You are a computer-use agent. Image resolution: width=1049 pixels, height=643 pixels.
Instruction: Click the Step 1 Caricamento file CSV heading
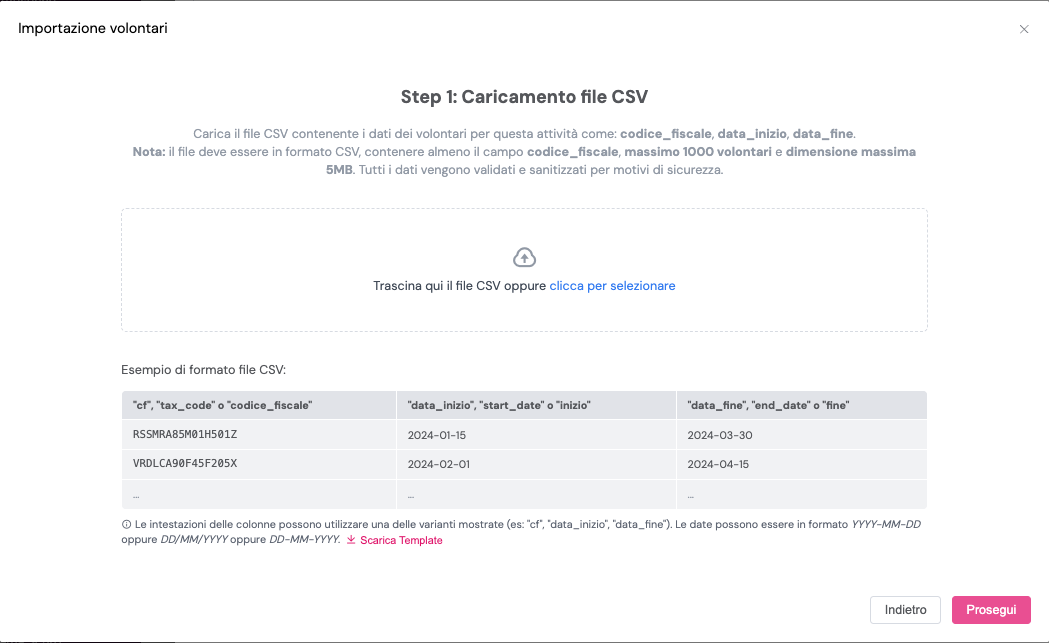click(524, 97)
